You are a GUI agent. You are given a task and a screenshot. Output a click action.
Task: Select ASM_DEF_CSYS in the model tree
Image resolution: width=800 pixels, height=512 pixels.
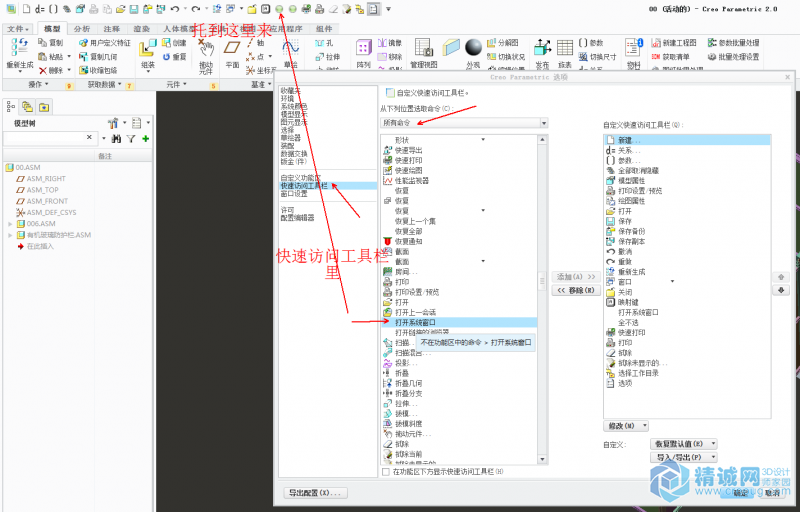[x=52, y=213]
